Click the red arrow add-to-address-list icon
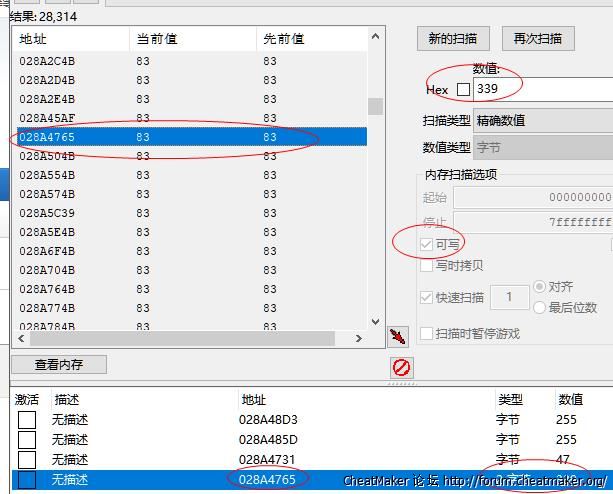Viewport: 613px width, 494px height. tap(399, 335)
